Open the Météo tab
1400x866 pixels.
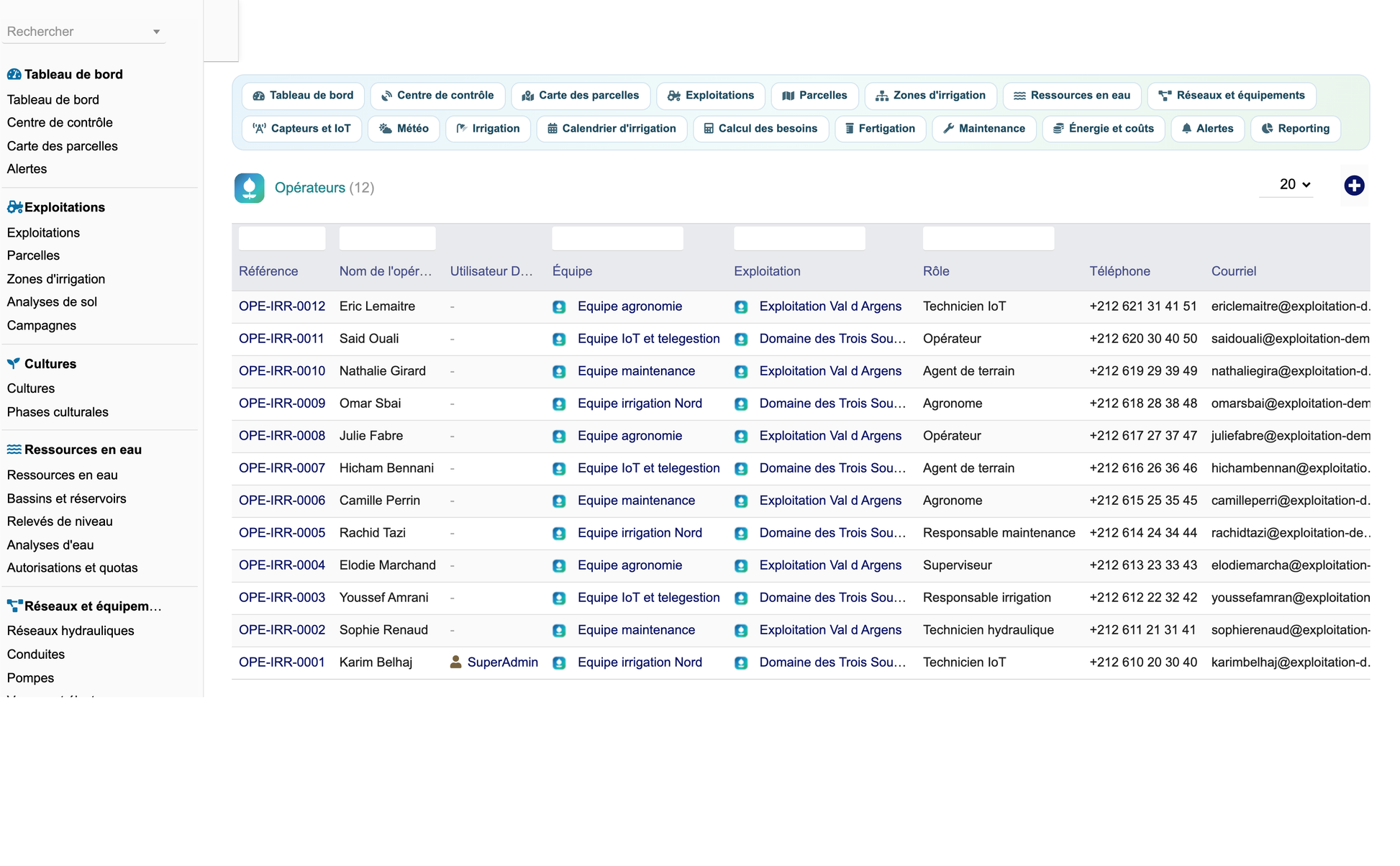(x=404, y=129)
